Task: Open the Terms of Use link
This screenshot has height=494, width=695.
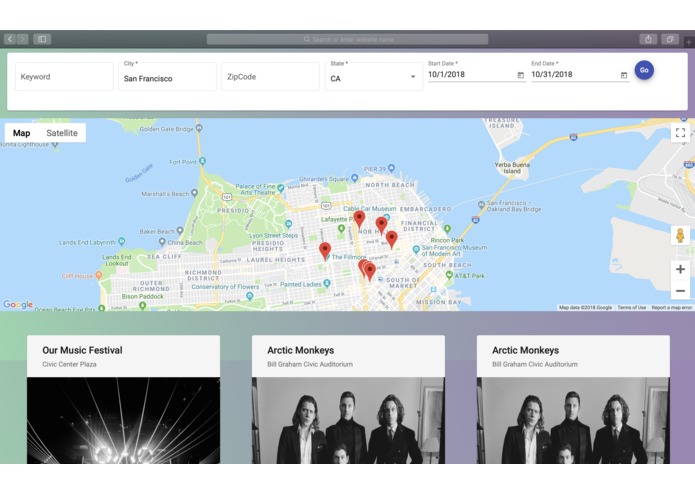Action: point(632,307)
